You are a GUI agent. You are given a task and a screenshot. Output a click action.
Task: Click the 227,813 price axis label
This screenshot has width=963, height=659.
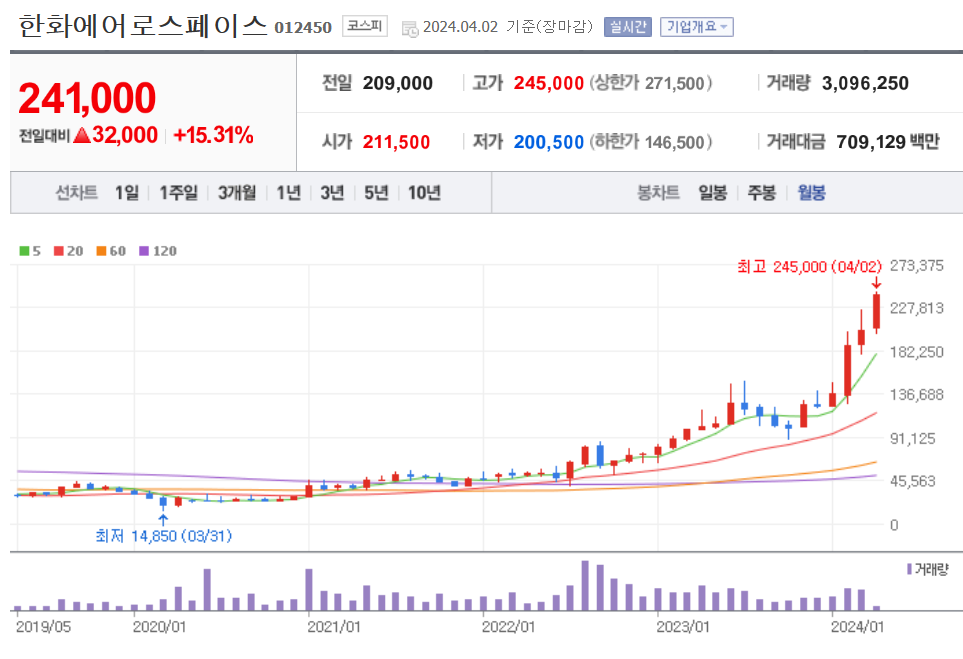coord(917,308)
